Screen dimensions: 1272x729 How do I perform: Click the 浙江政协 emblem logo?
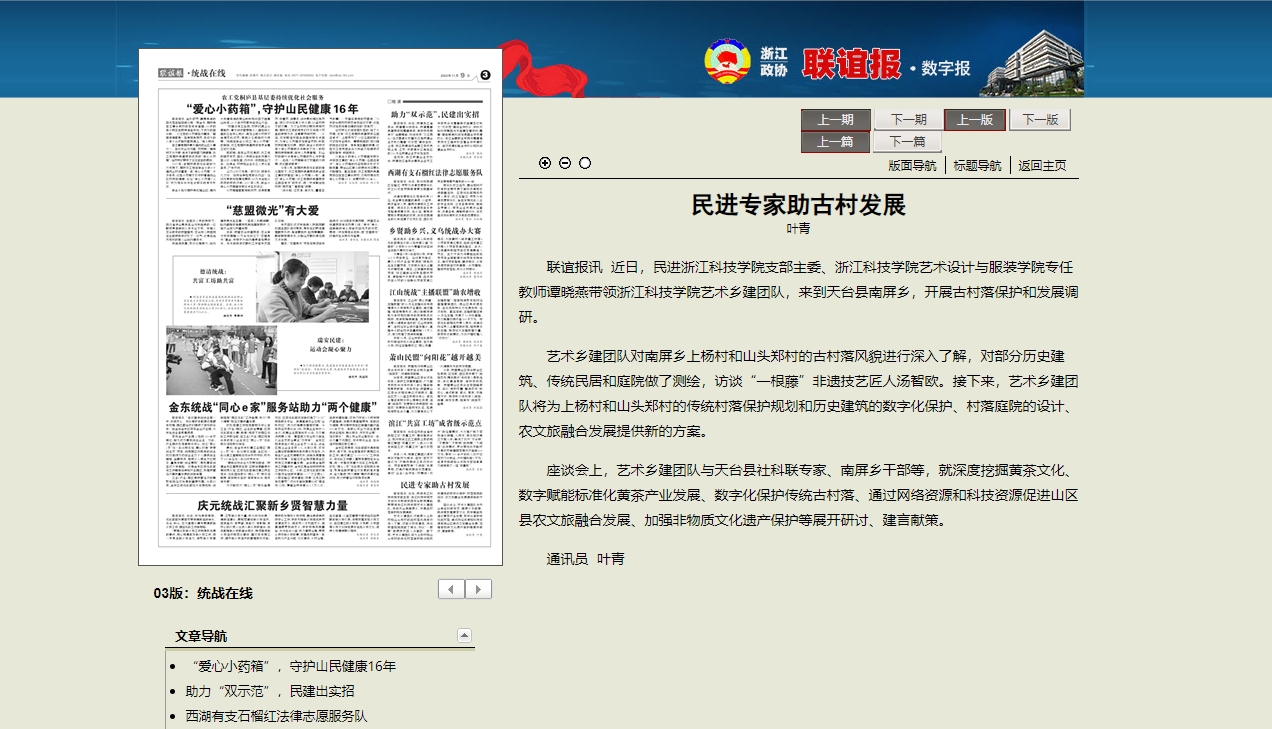(726, 63)
